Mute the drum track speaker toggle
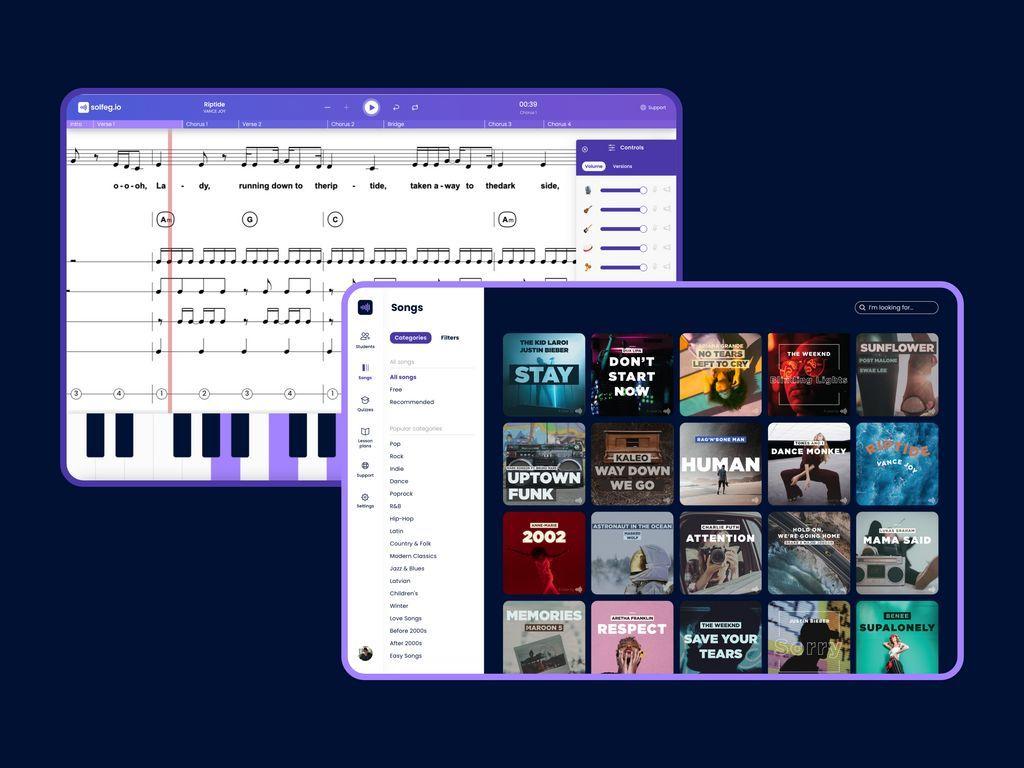 (667, 248)
